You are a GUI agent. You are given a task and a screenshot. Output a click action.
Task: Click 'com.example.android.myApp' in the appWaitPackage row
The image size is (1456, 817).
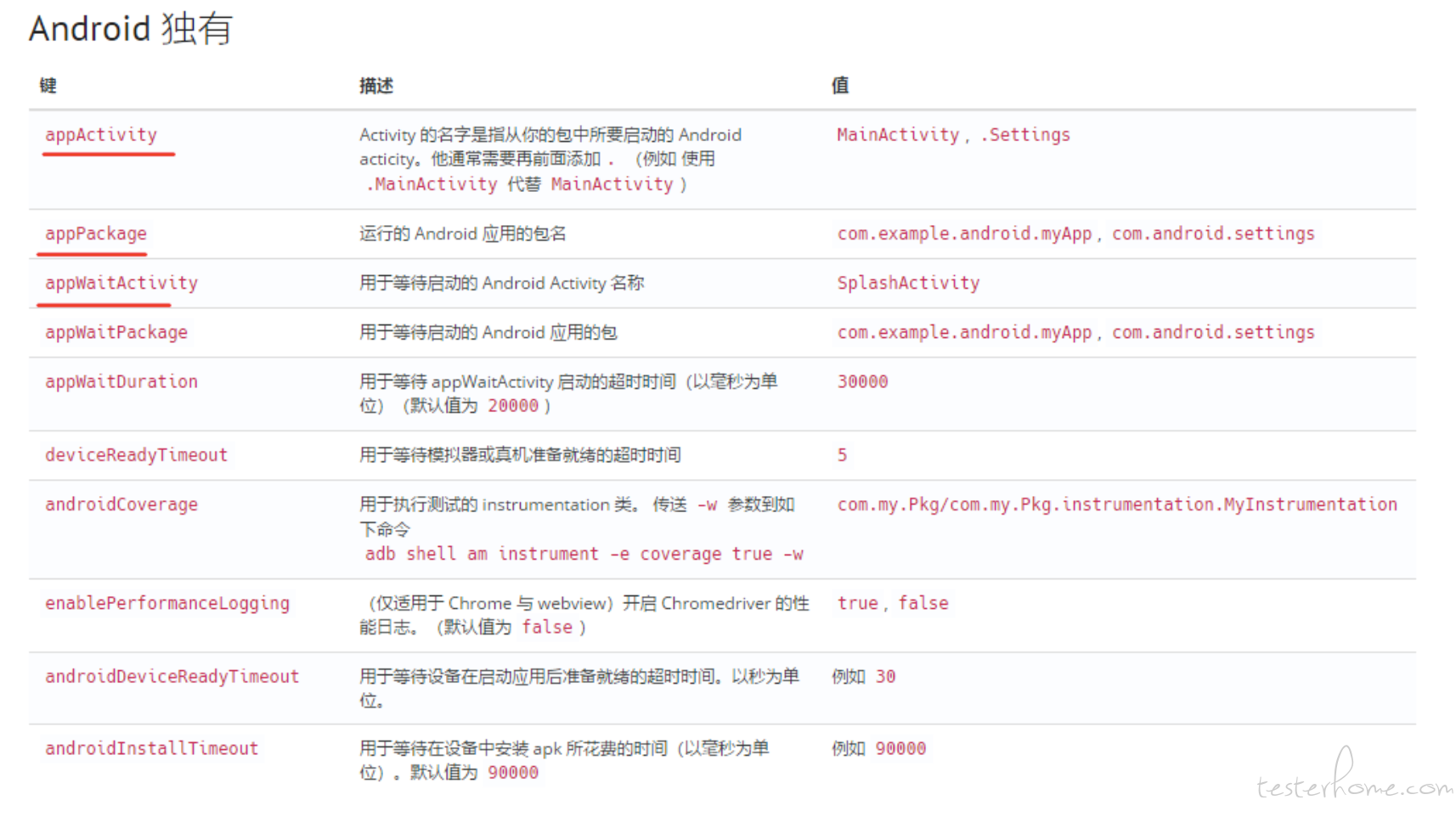pos(964,332)
